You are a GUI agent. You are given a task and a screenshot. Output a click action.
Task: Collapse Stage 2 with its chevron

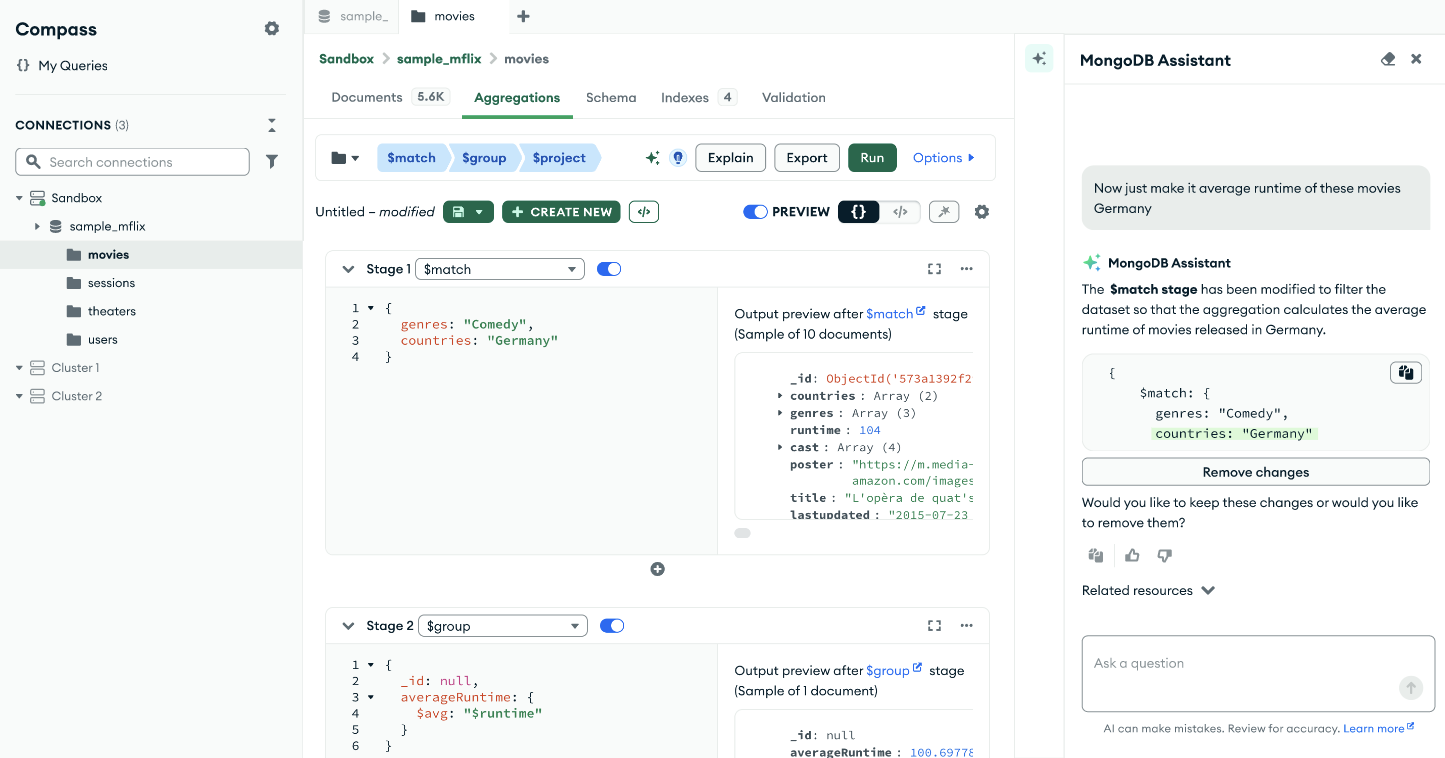click(348, 626)
